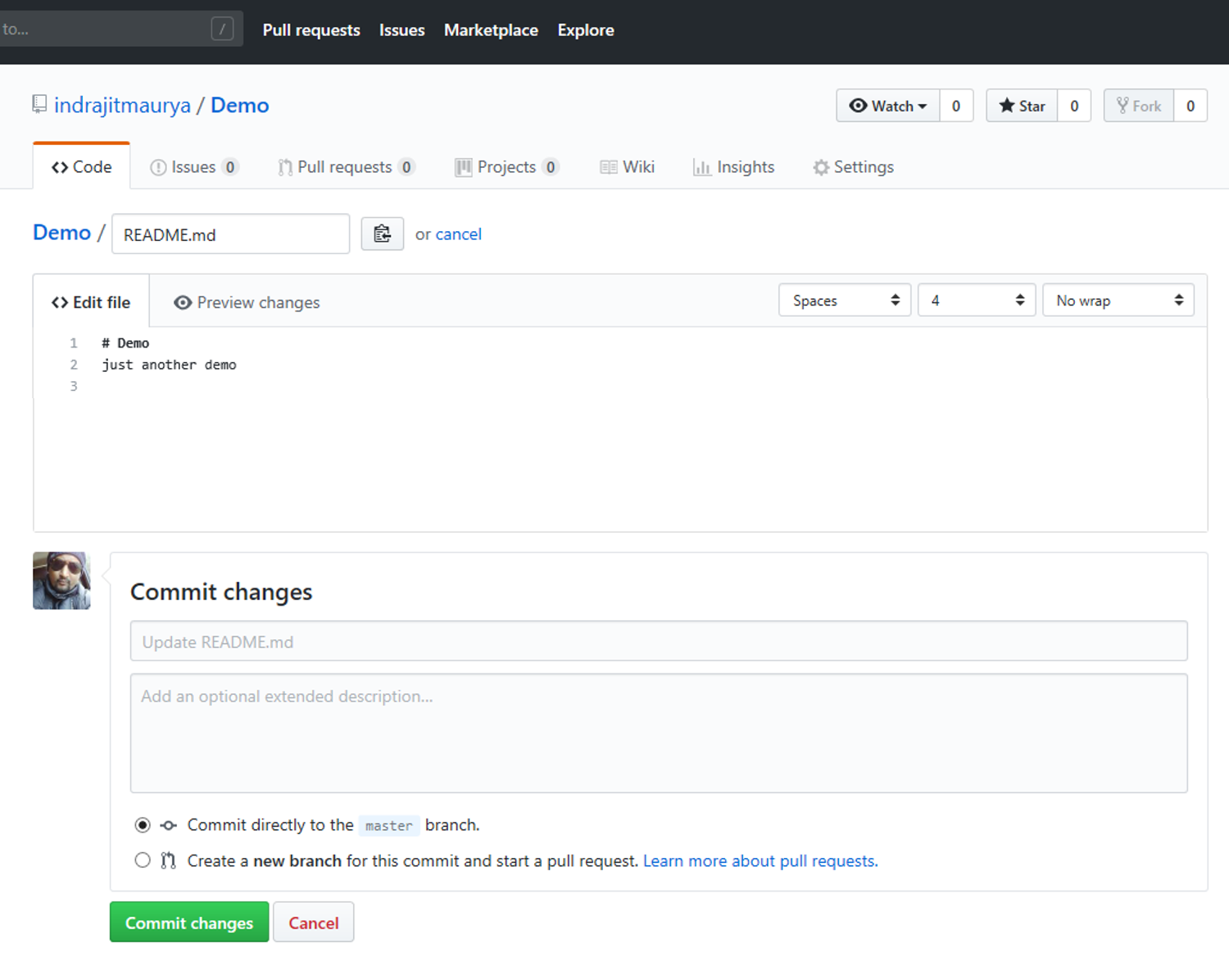Click the 'just another demo' editor line
1229x980 pixels.
169,365
